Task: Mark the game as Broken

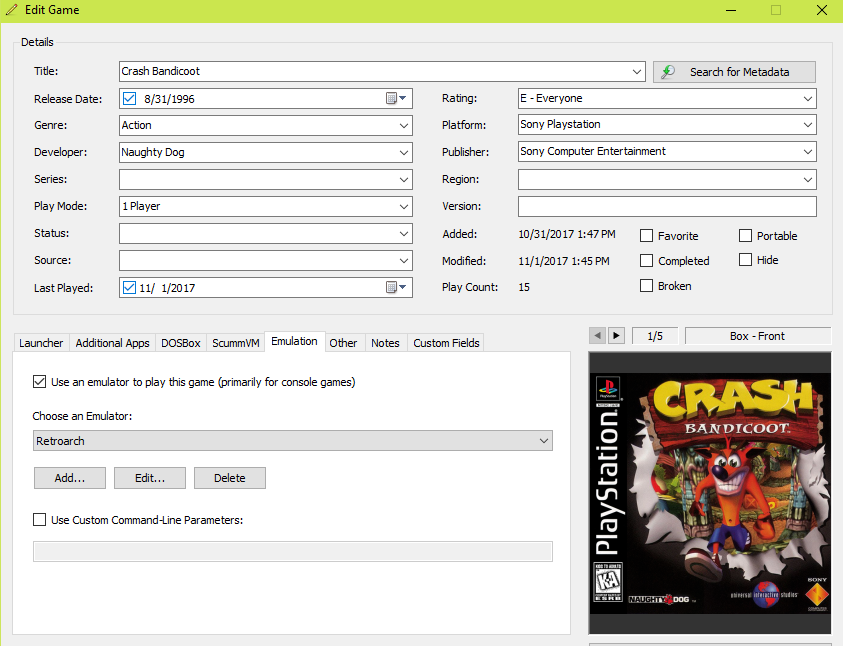Action: tap(646, 285)
